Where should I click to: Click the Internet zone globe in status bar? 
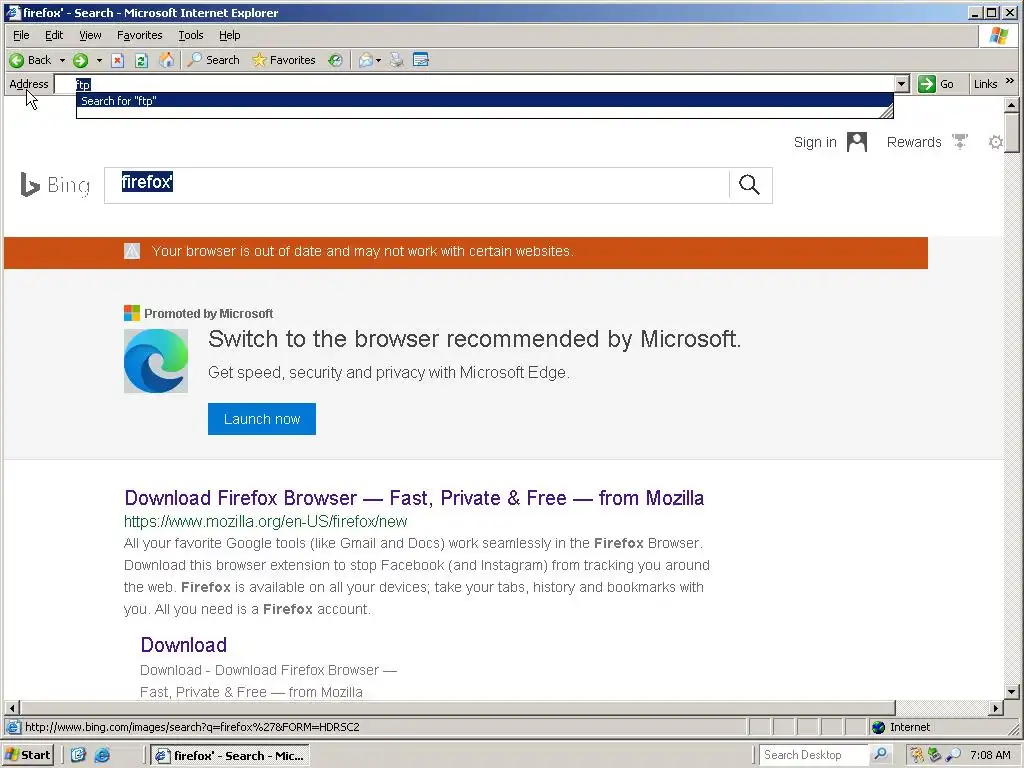878,727
